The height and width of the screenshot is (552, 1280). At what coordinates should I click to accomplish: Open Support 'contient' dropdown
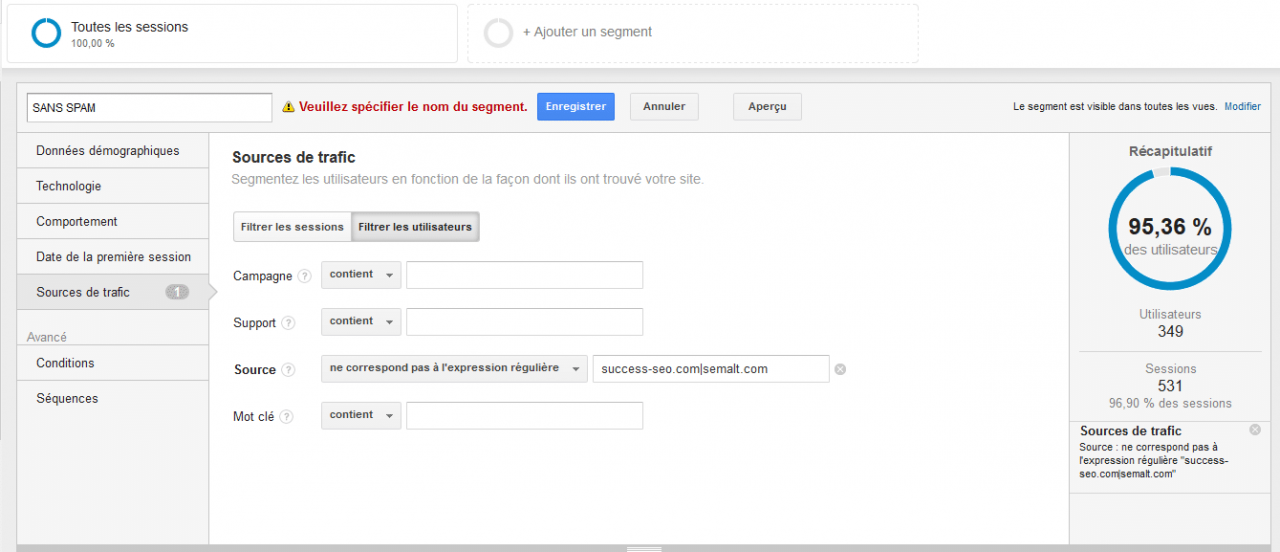pyautogui.click(x=361, y=322)
